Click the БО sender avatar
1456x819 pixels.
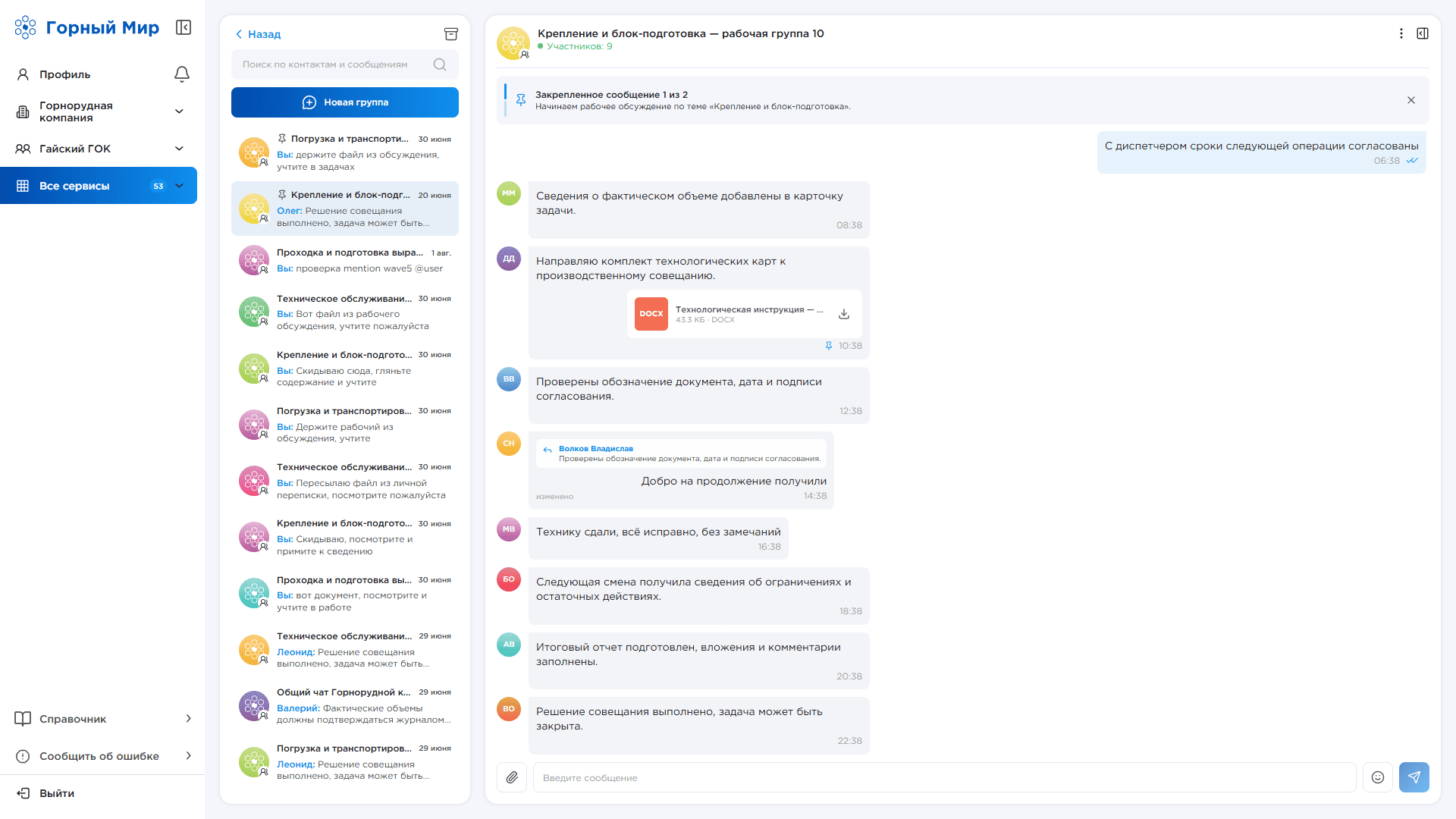pos(509,579)
